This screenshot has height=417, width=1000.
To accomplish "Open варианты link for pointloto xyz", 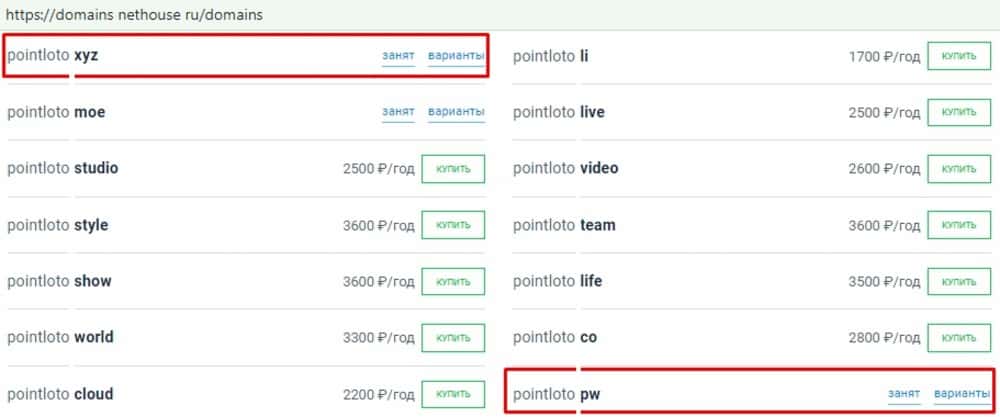I will [456, 56].
